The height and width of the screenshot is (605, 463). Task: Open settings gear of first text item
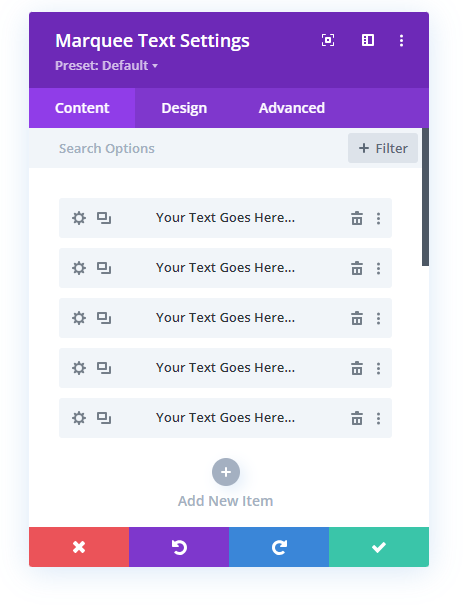point(79,218)
